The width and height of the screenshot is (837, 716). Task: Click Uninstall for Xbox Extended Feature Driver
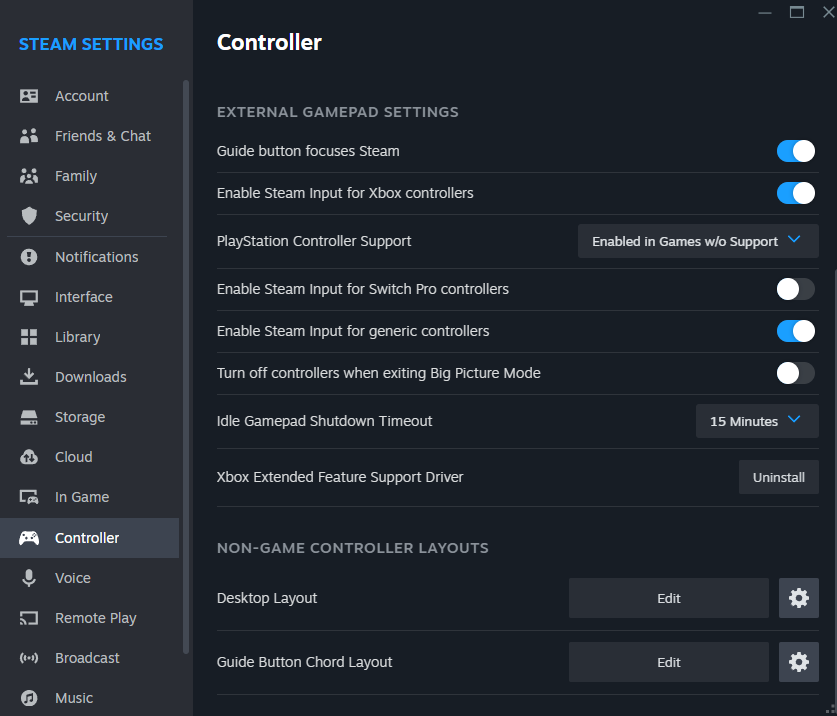[x=778, y=477]
